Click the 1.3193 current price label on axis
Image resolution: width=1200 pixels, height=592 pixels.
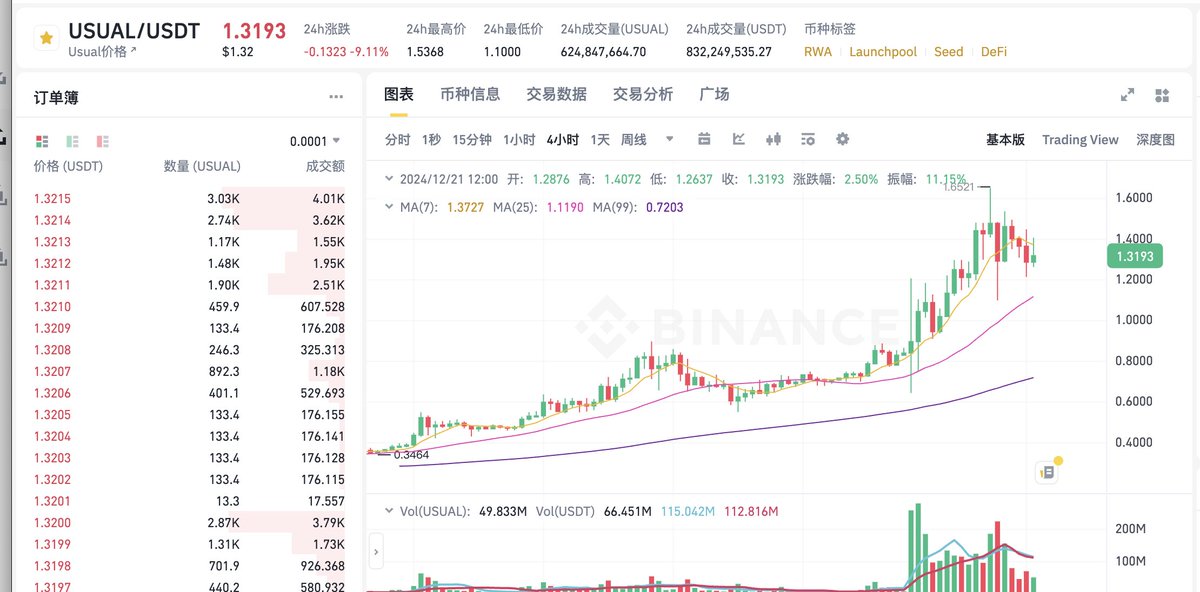pos(1134,256)
